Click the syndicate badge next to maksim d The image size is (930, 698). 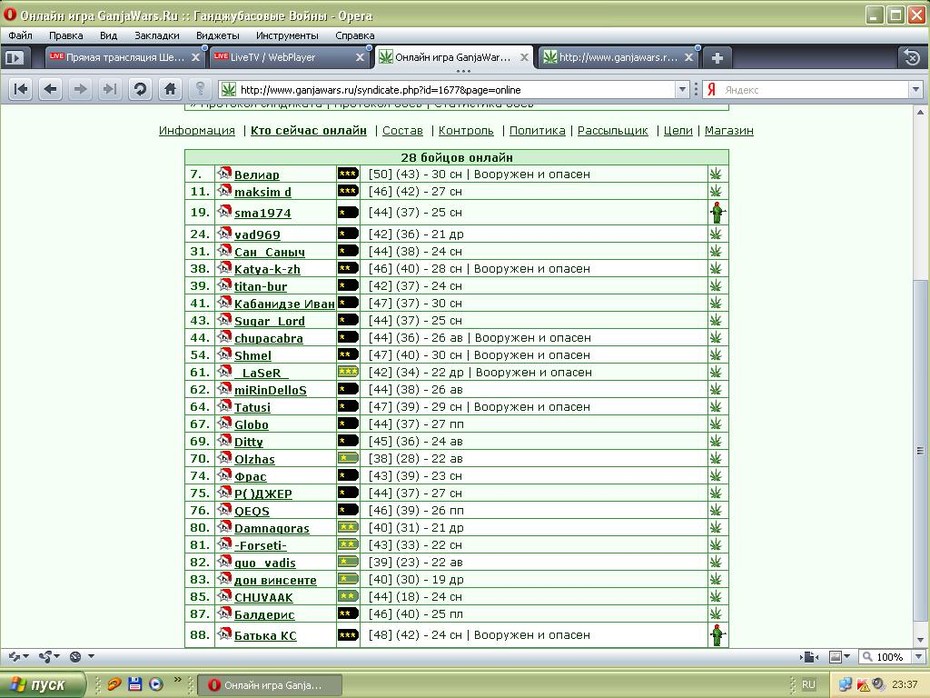pyautogui.click(x=224, y=190)
